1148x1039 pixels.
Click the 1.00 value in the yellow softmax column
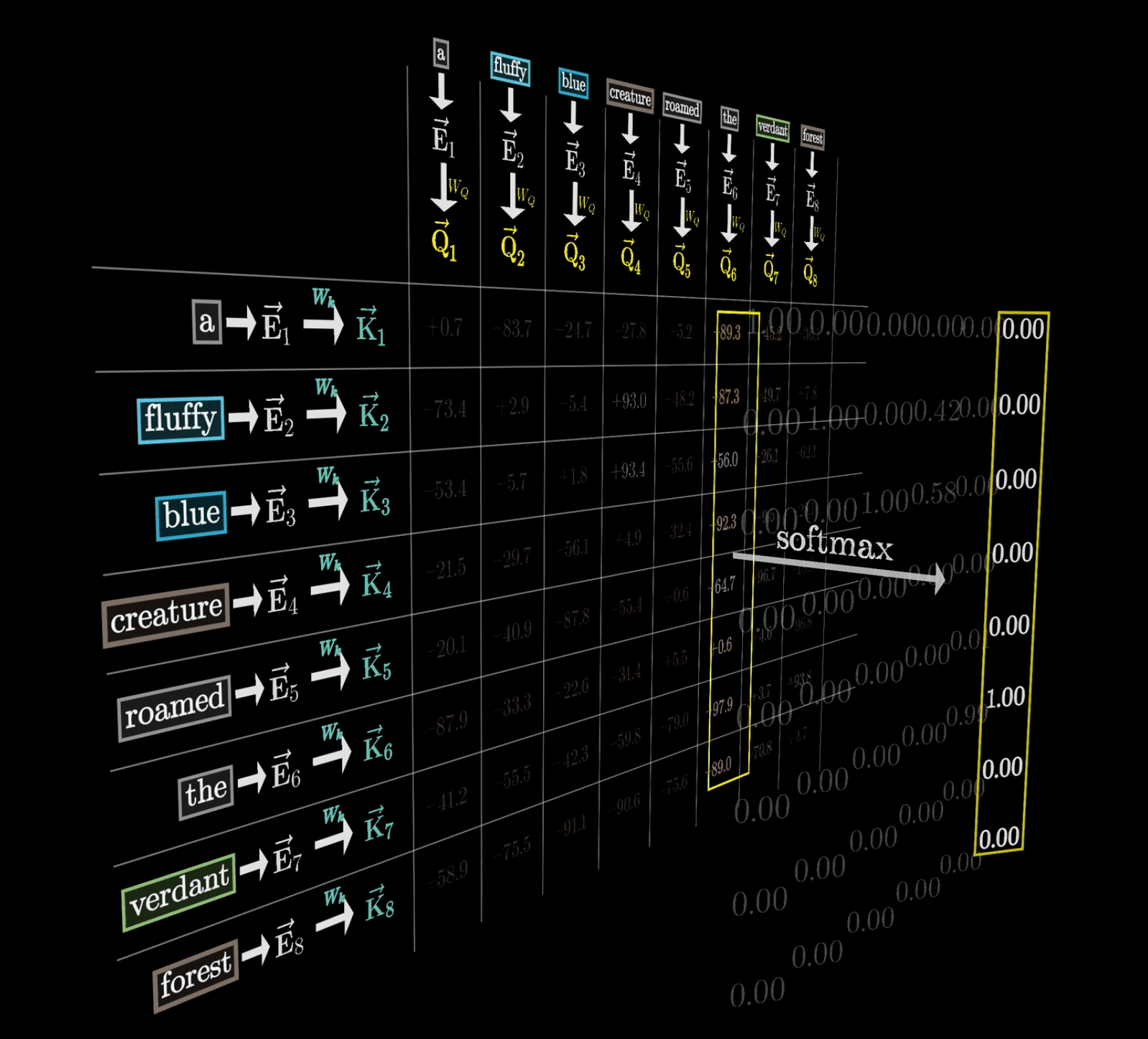click(1006, 697)
